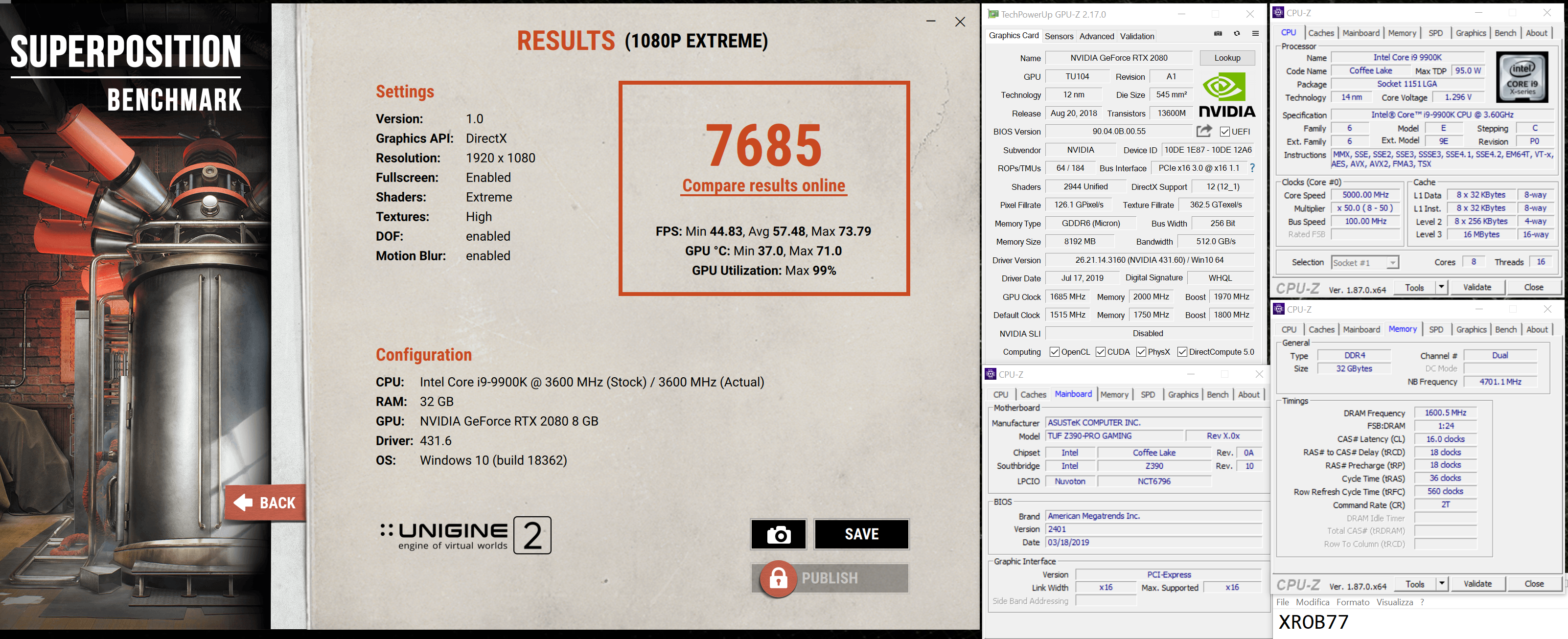Click the padlock icon on Publish
1568x639 pixels.
[x=778, y=578]
